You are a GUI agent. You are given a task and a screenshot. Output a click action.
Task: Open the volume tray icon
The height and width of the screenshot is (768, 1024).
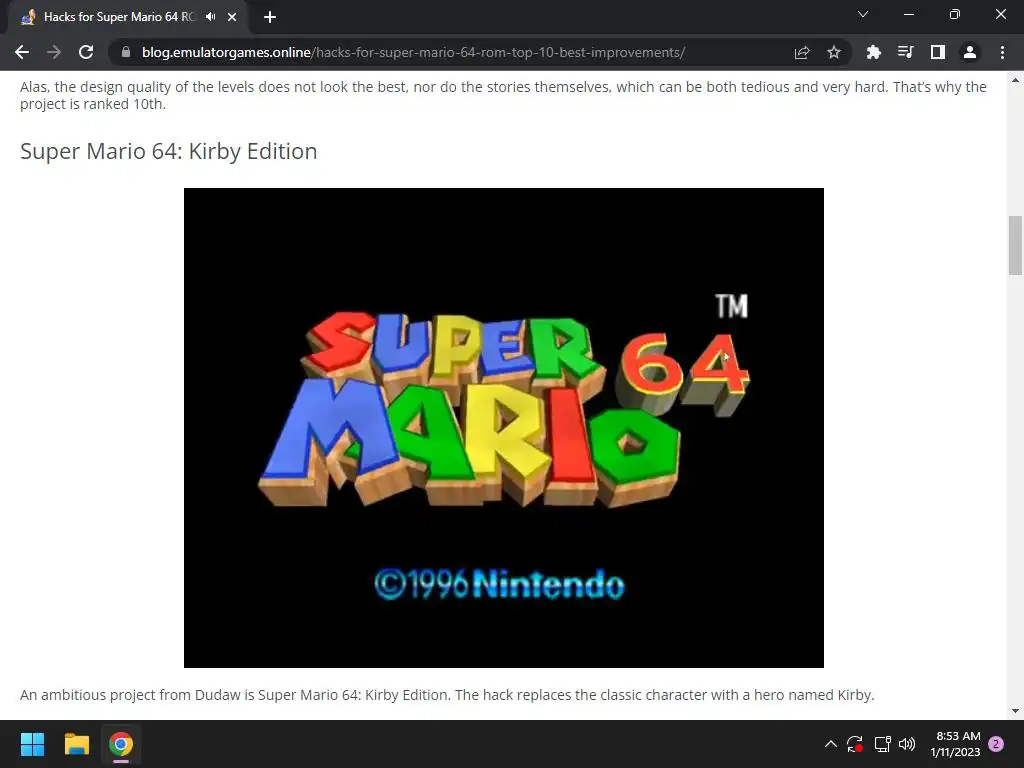[x=907, y=744]
